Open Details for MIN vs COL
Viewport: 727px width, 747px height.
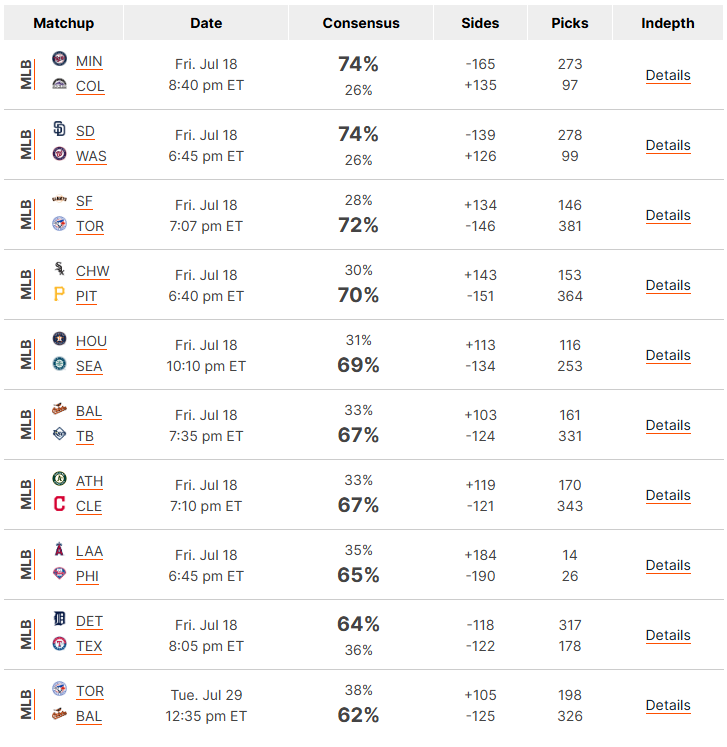(x=668, y=75)
